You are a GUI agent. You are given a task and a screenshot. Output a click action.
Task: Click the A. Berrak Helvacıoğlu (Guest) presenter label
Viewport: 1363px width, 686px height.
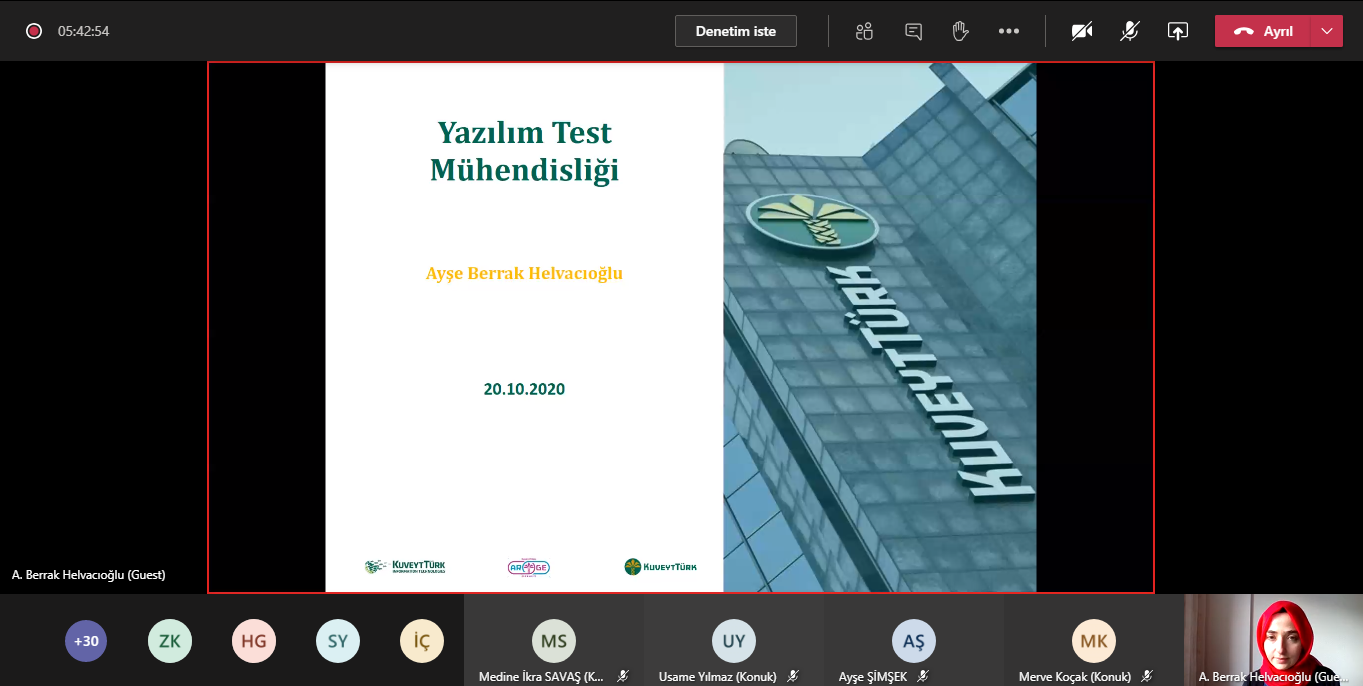pos(89,575)
